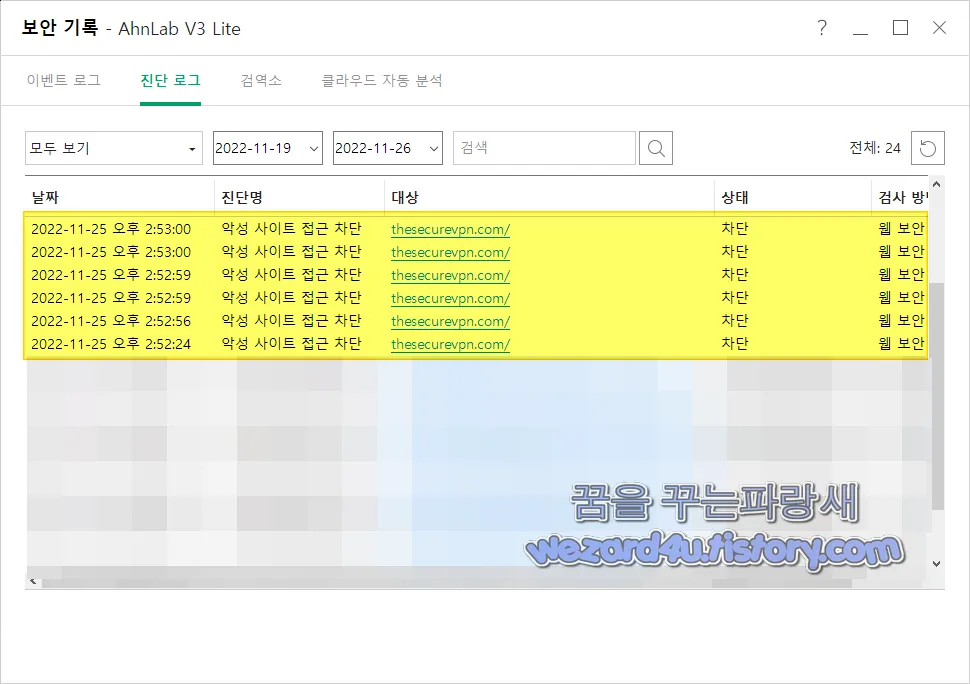
Task: Click the refresh icon to reload logs
Action: (928, 147)
